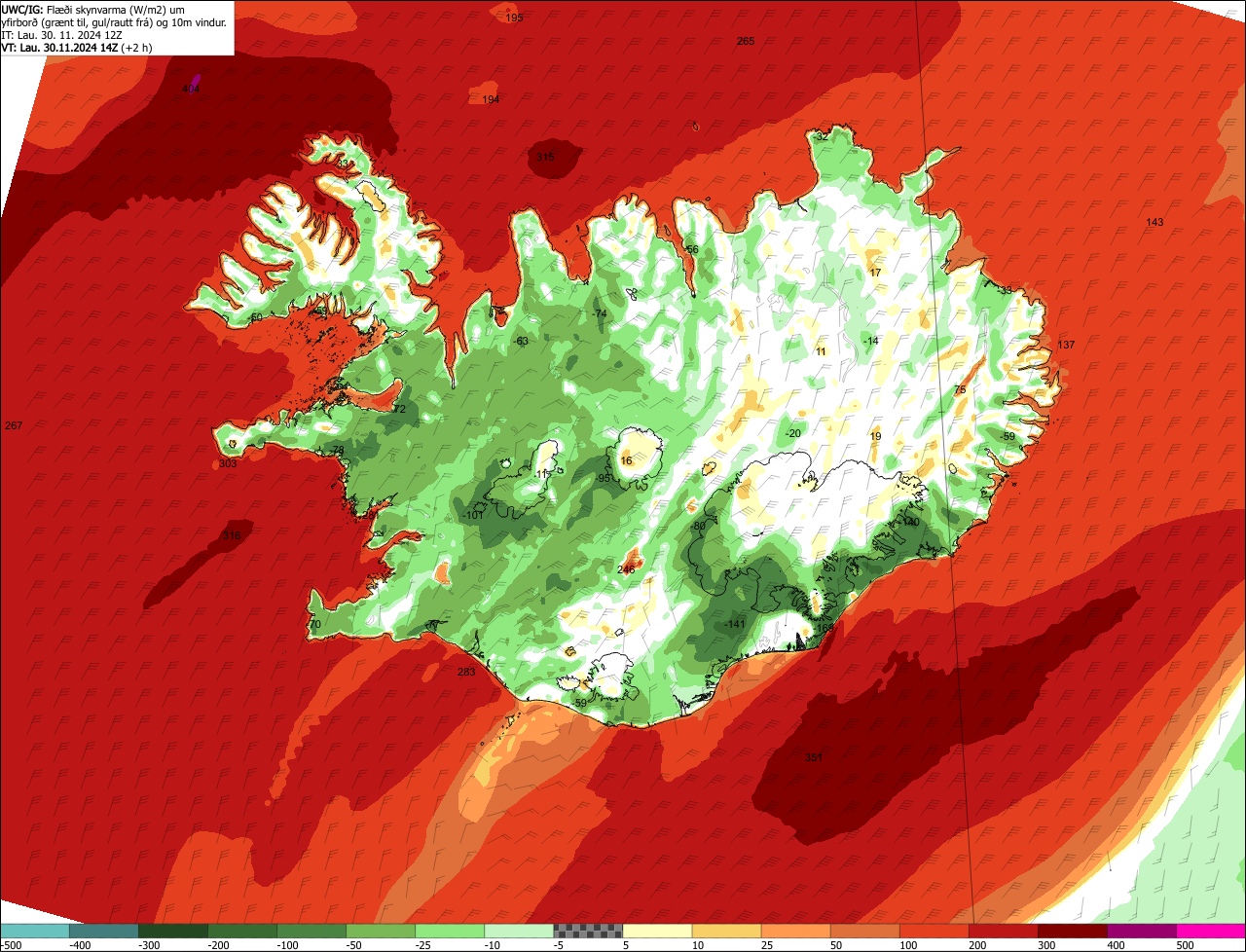Select the 315 value in the dark red patch

point(545,158)
